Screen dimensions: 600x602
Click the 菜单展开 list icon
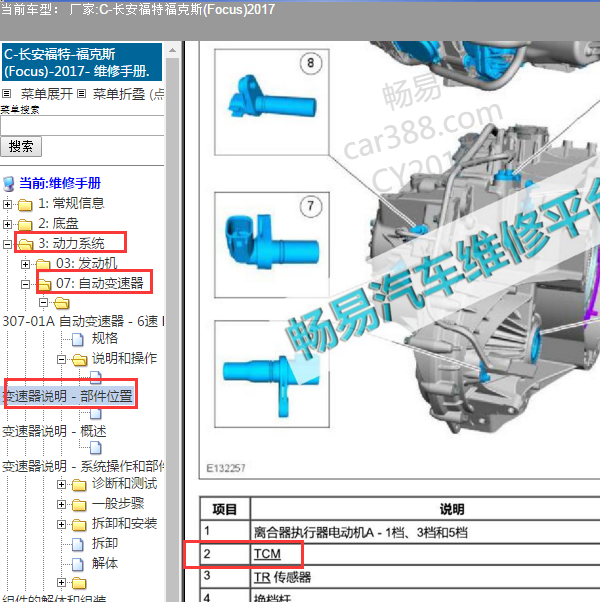coord(7,93)
